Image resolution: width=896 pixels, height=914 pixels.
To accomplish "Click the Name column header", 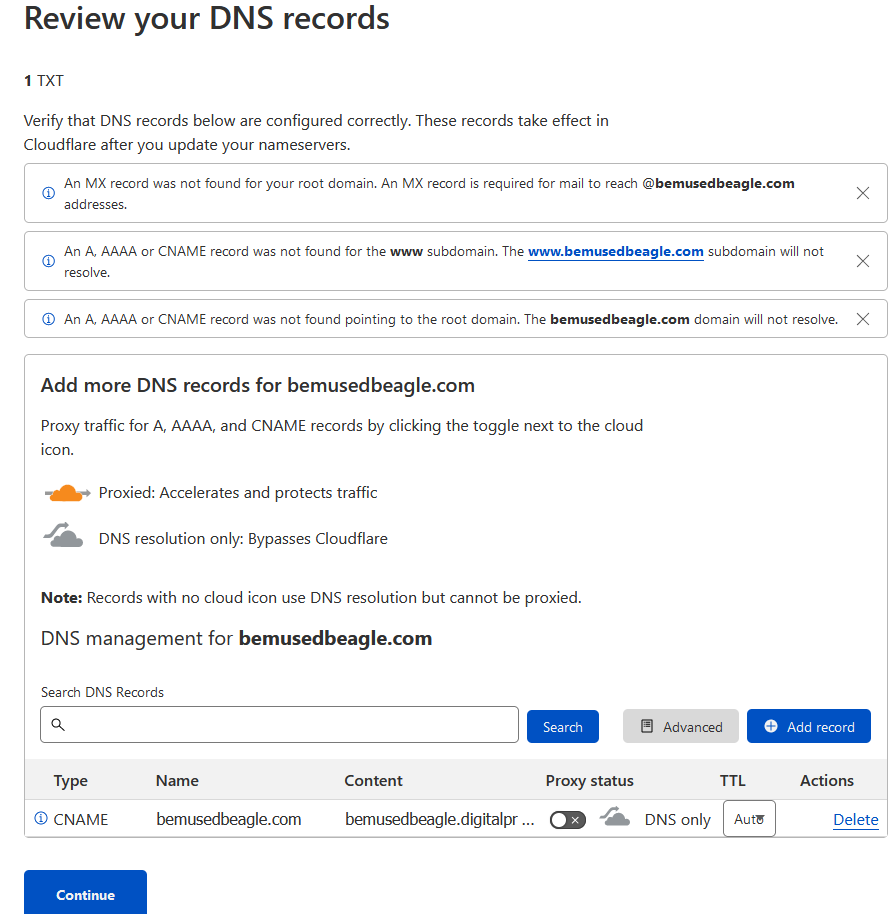I will (x=177, y=781).
